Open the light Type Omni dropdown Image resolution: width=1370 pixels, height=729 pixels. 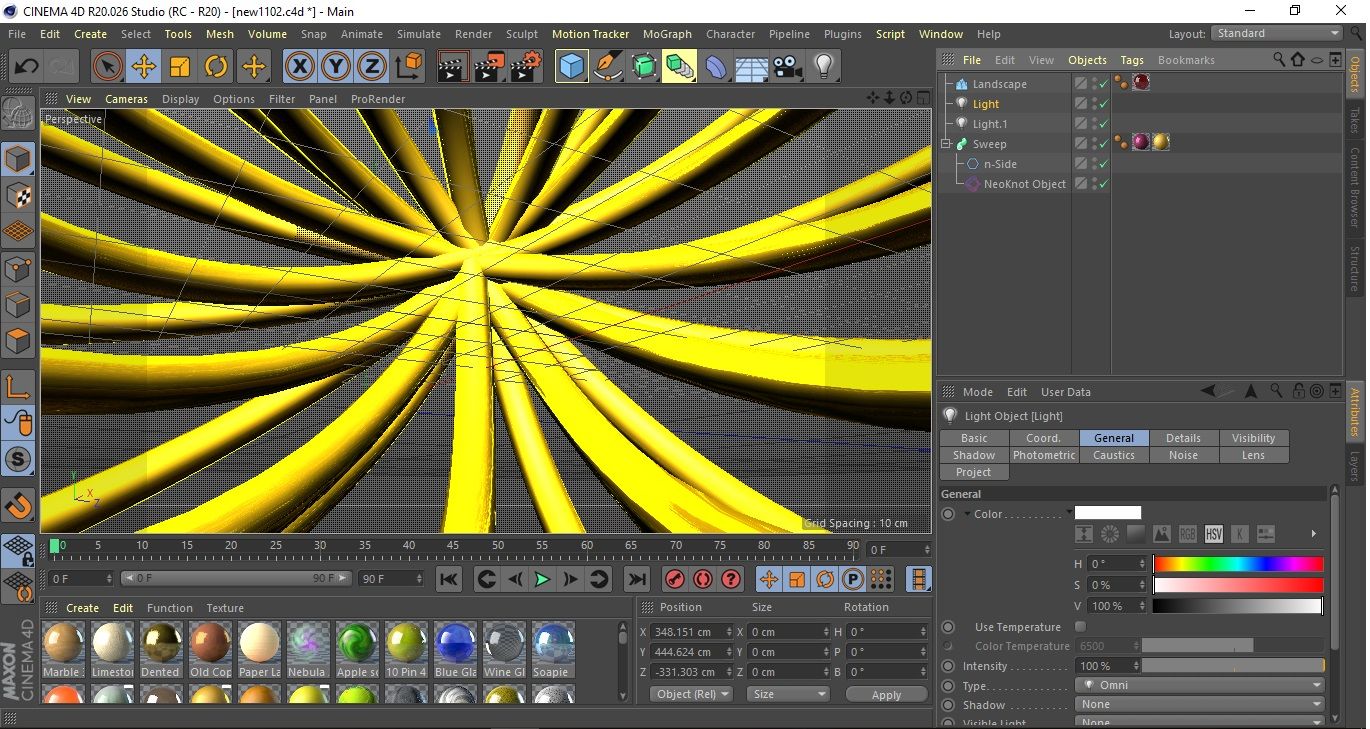[1200, 686]
